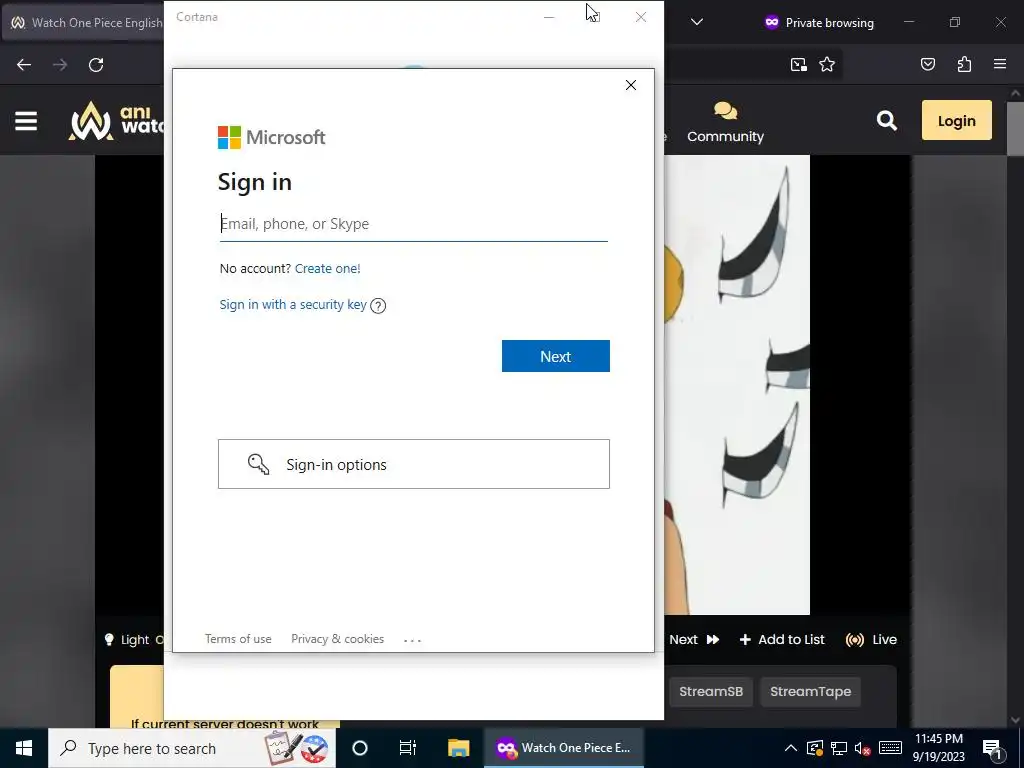Screen dimensions: 1024x768
Task: Show hidden system tray icons
Action: click(x=790, y=748)
